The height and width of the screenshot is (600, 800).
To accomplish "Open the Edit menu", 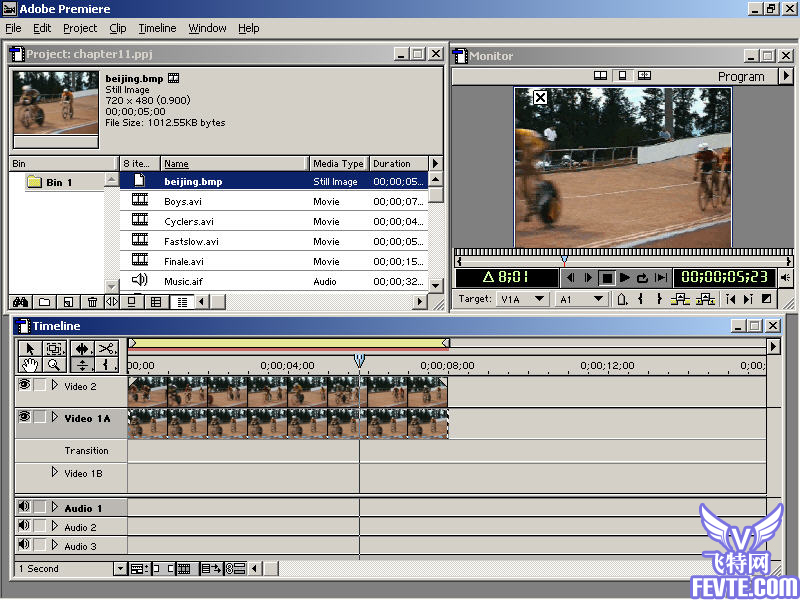I will (42, 29).
